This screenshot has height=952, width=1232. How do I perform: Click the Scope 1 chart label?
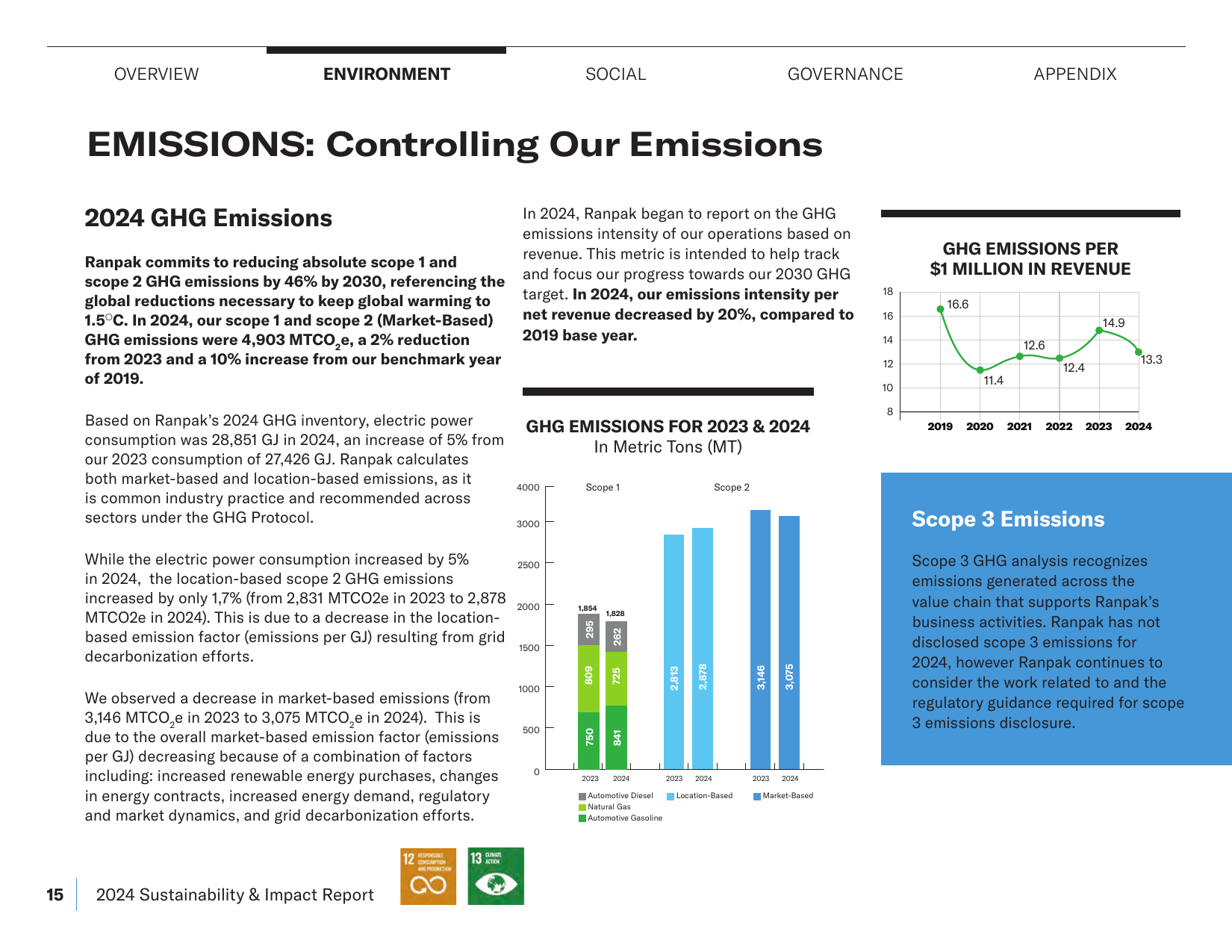[x=603, y=488]
